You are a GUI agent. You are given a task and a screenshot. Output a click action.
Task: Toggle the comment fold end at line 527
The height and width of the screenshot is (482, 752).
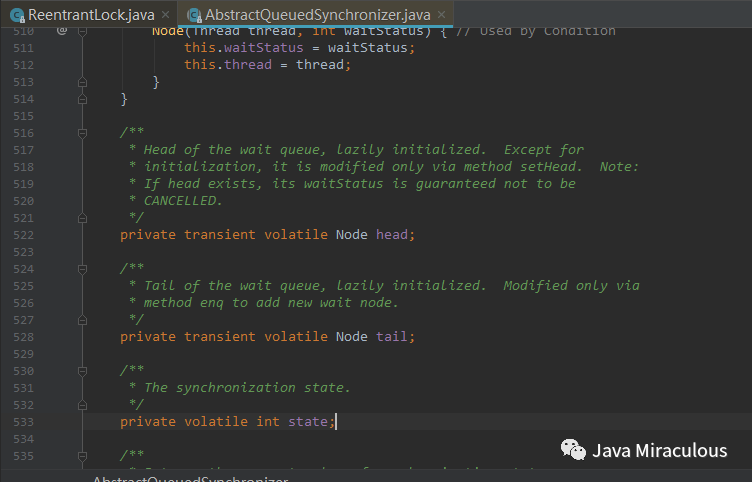pos(82,320)
